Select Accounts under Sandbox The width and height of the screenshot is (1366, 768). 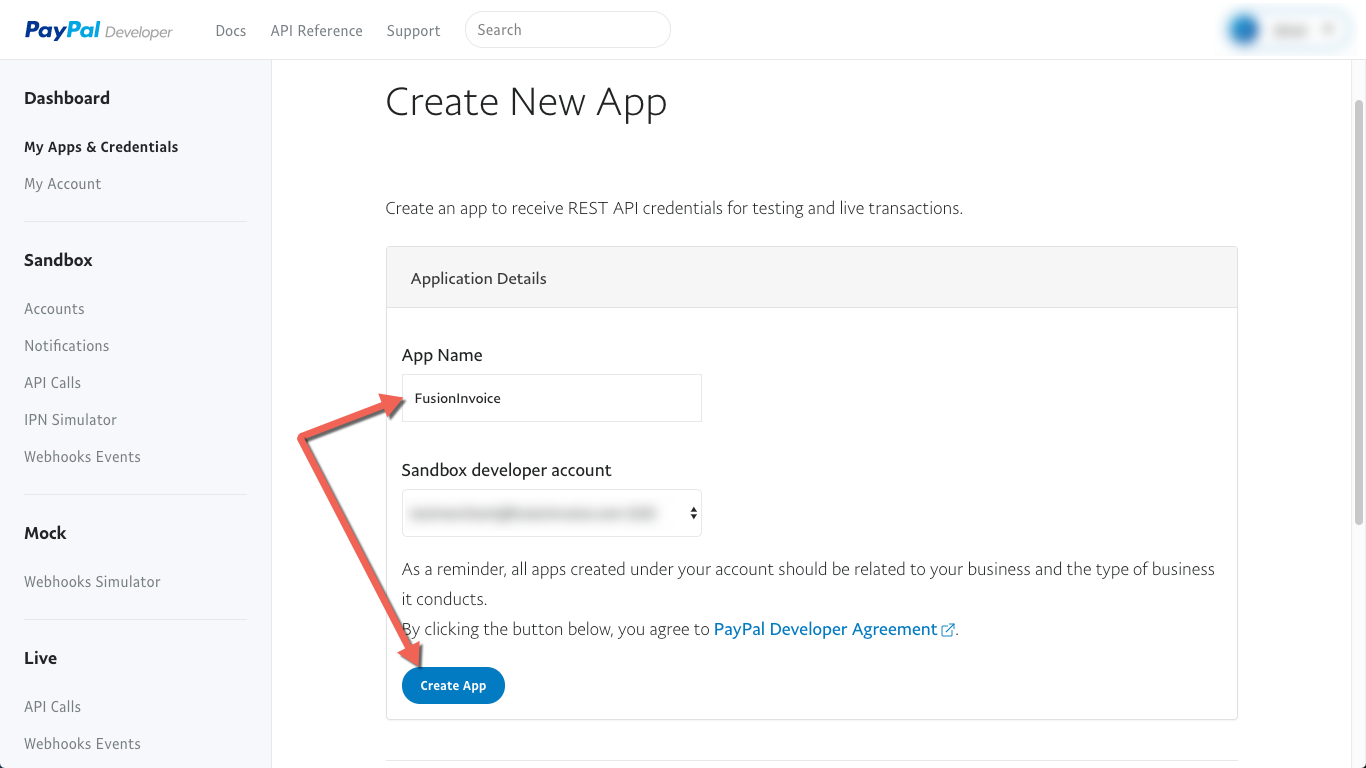tap(54, 308)
